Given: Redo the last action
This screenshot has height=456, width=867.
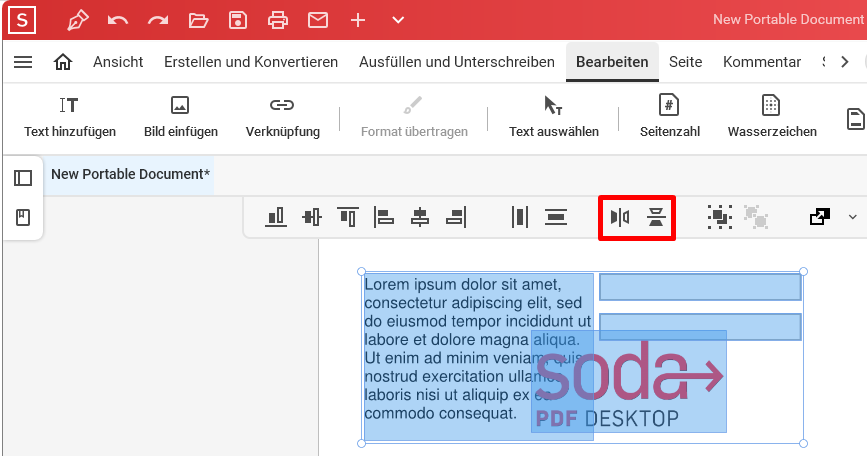Looking at the screenshot, I should point(158,21).
